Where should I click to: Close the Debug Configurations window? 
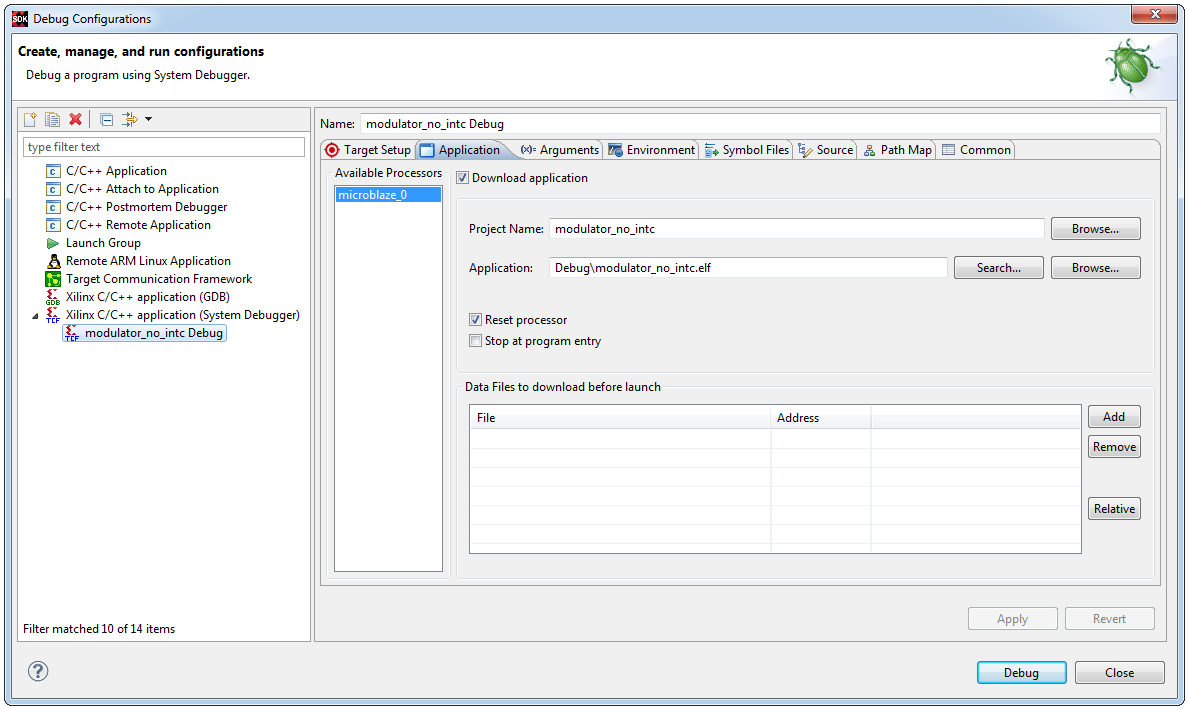tap(1155, 14)
